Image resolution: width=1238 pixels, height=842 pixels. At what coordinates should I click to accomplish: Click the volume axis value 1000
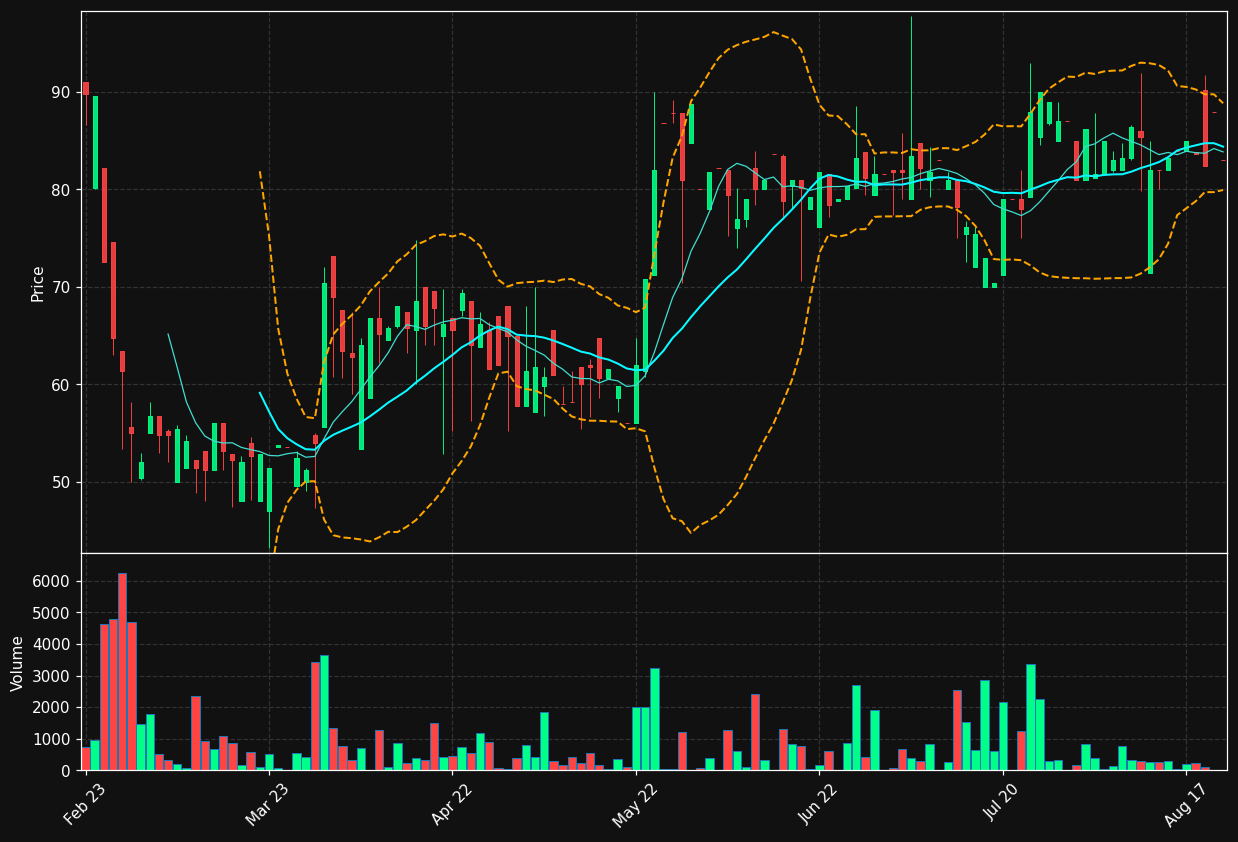pos(52,740)
